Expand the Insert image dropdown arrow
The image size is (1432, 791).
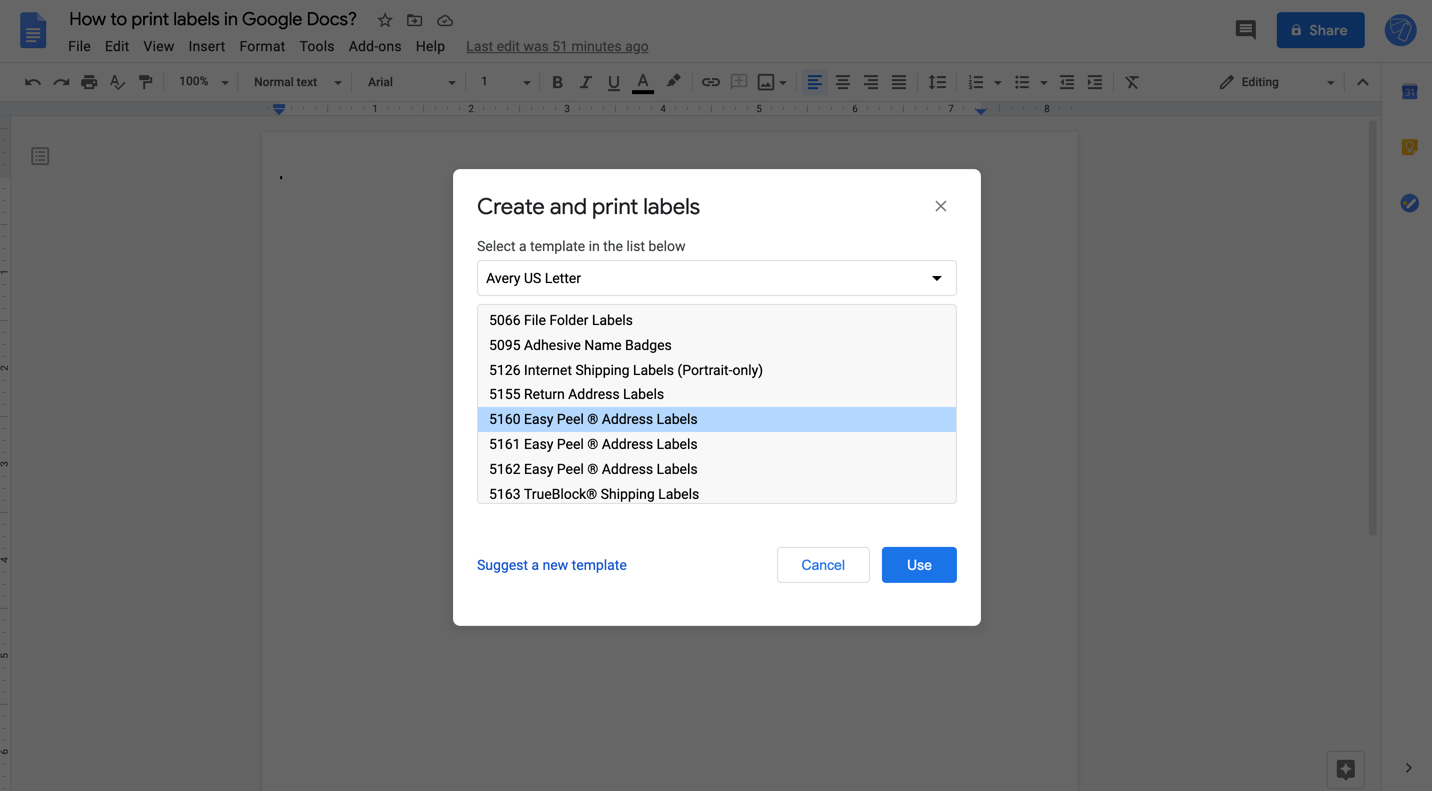click(783, 83)
